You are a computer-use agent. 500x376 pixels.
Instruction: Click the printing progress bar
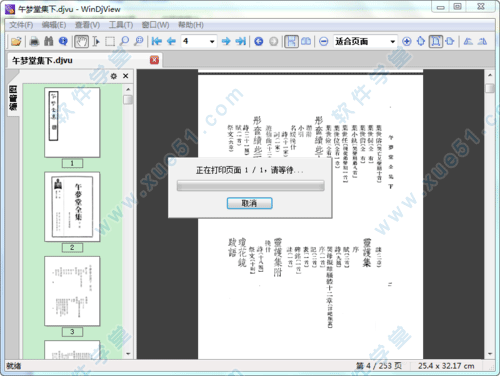coord(250,186)
